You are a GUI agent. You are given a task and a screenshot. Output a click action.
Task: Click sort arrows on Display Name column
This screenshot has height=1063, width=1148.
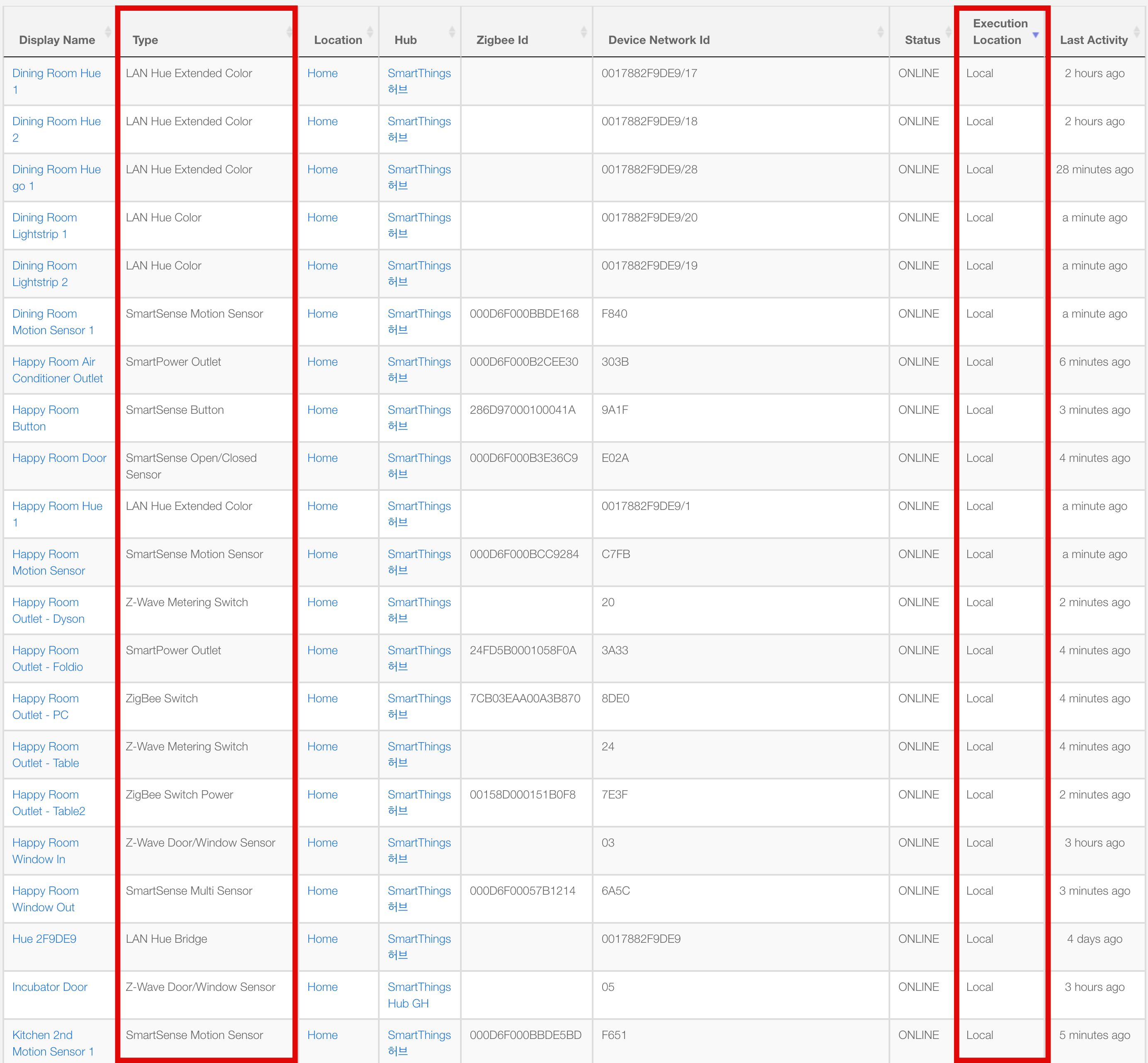tap(107, 32)
